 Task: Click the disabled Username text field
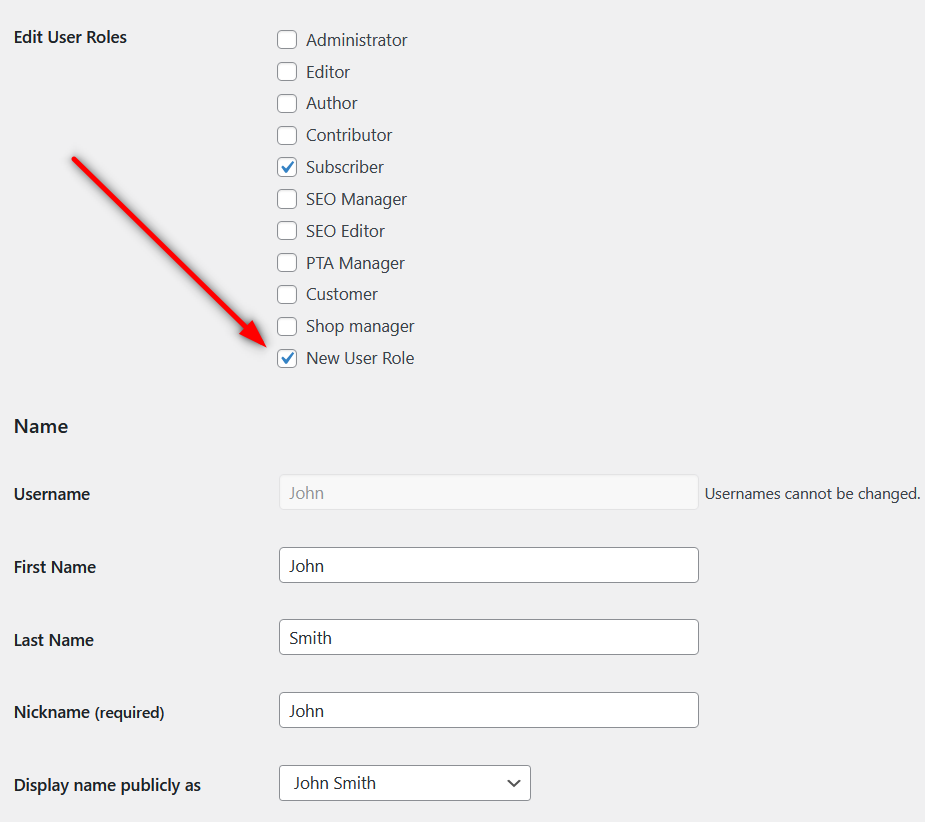click(x=488, y=493)
